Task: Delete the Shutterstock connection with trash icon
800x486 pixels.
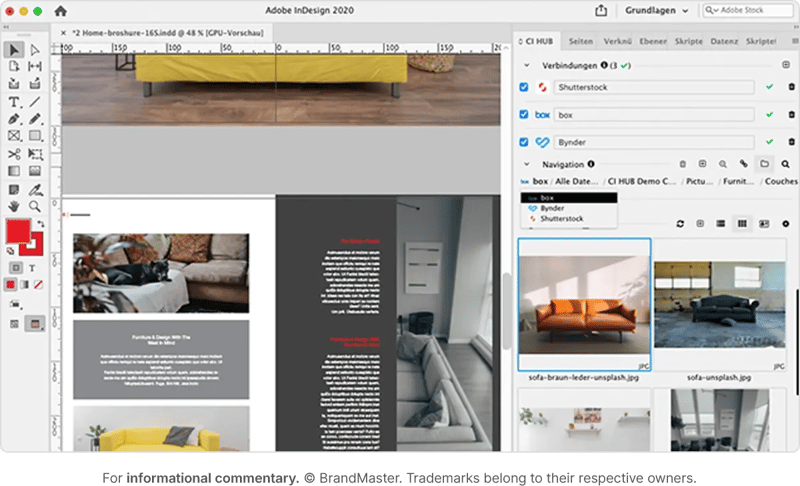Action: 791,87
